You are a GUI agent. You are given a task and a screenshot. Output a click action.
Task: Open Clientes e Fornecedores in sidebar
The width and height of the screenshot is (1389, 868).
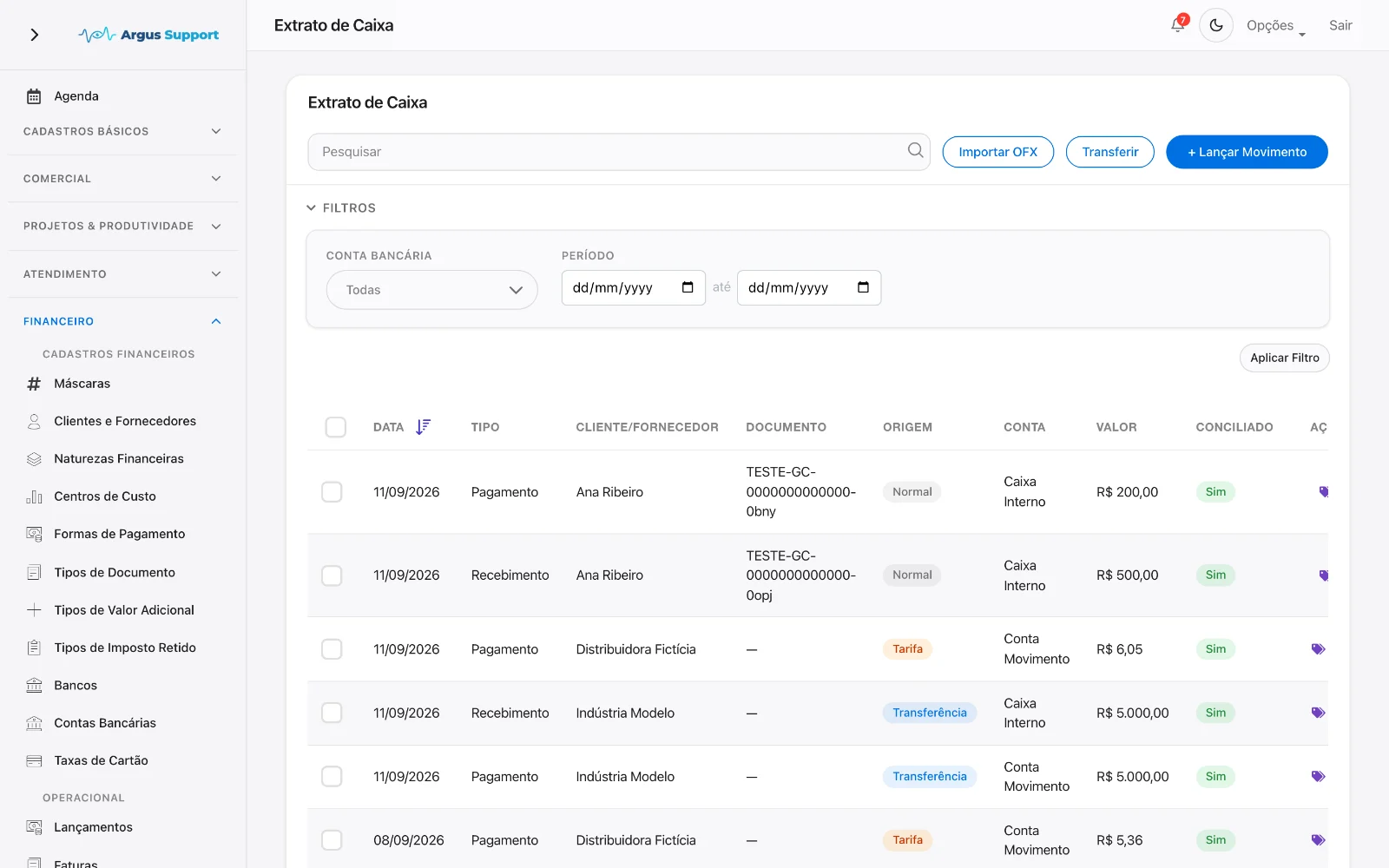coord(111,421)
